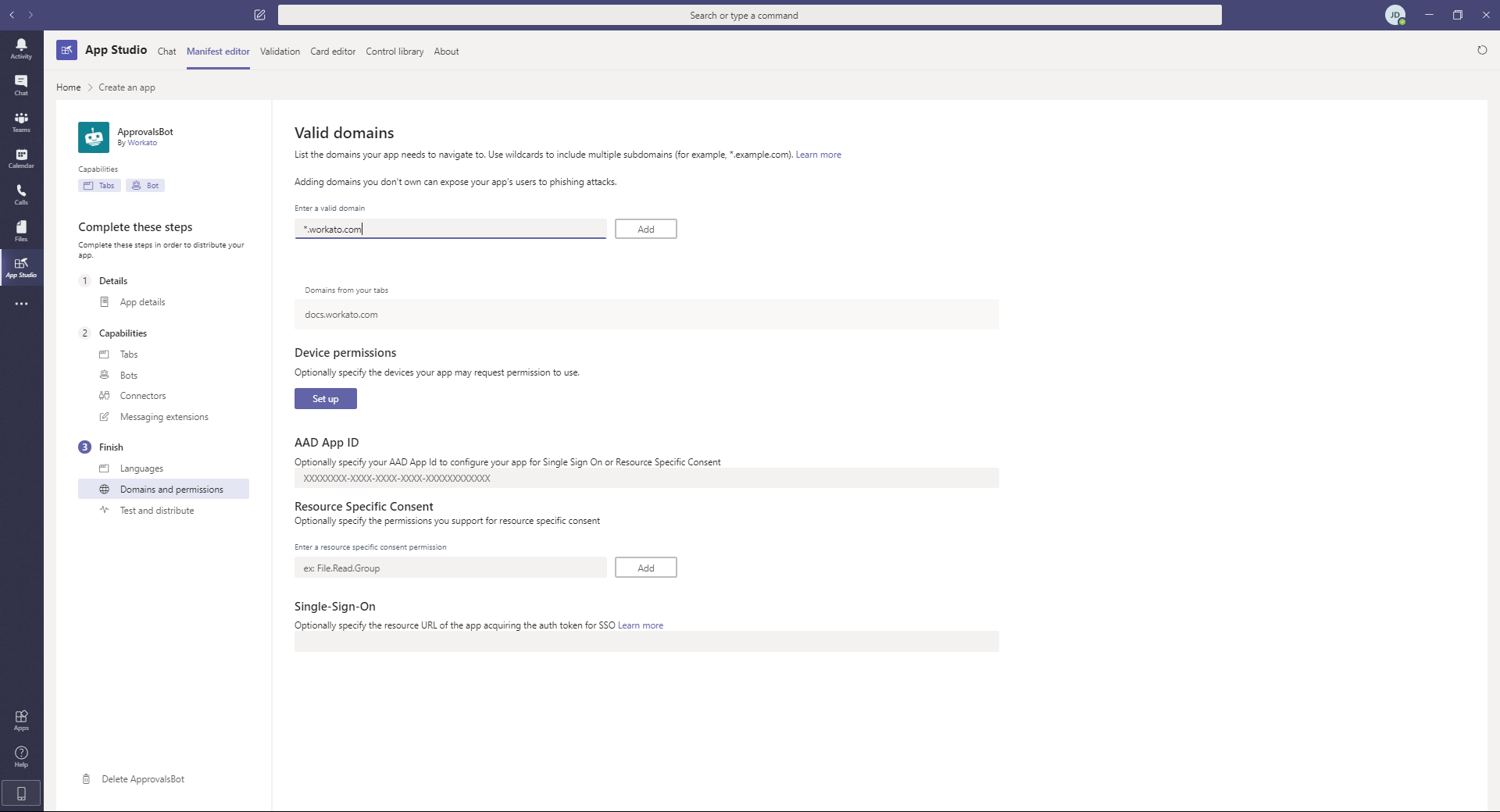Click the refresh icon at top right
The width and height of the screenshot is (1500, 812).
(1481, 51)
